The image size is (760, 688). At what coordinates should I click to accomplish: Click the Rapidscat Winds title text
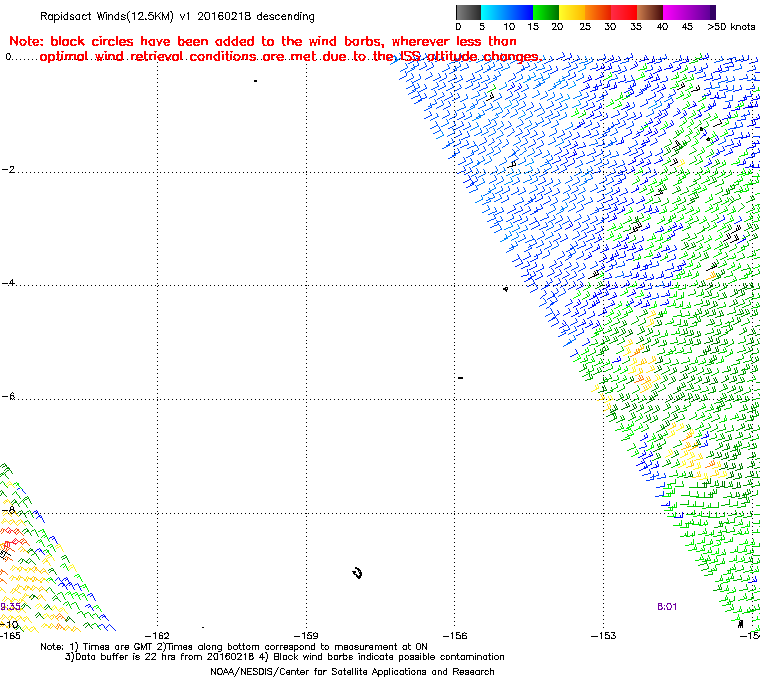coord(177,16)
